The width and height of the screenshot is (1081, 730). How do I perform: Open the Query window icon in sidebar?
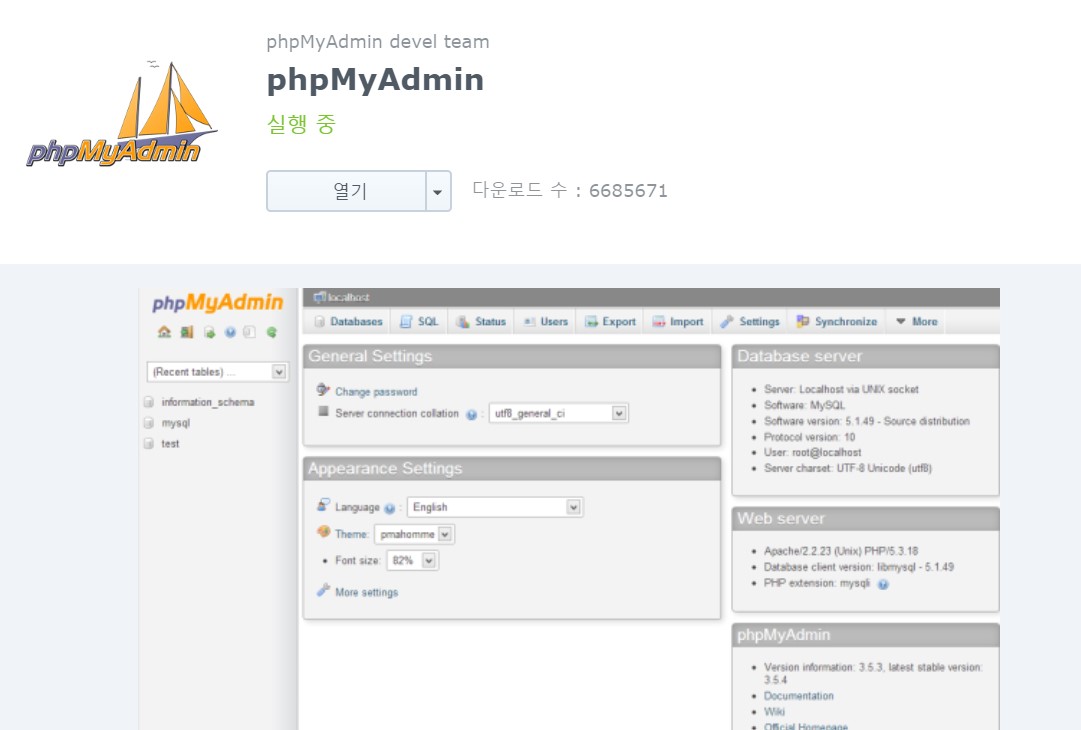pyautogui.click(x=209, y=332)
